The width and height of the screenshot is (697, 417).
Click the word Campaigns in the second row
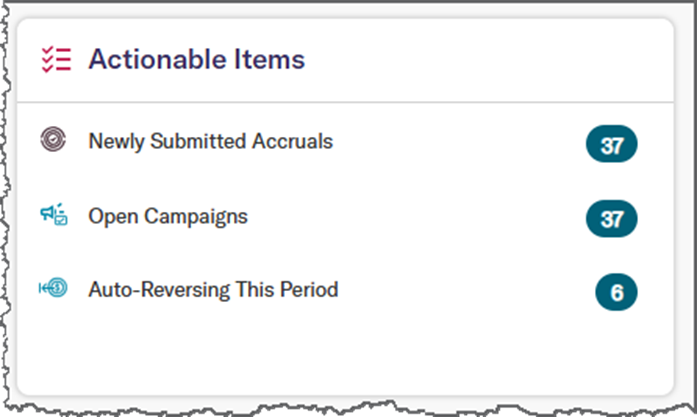pos(196,217)
